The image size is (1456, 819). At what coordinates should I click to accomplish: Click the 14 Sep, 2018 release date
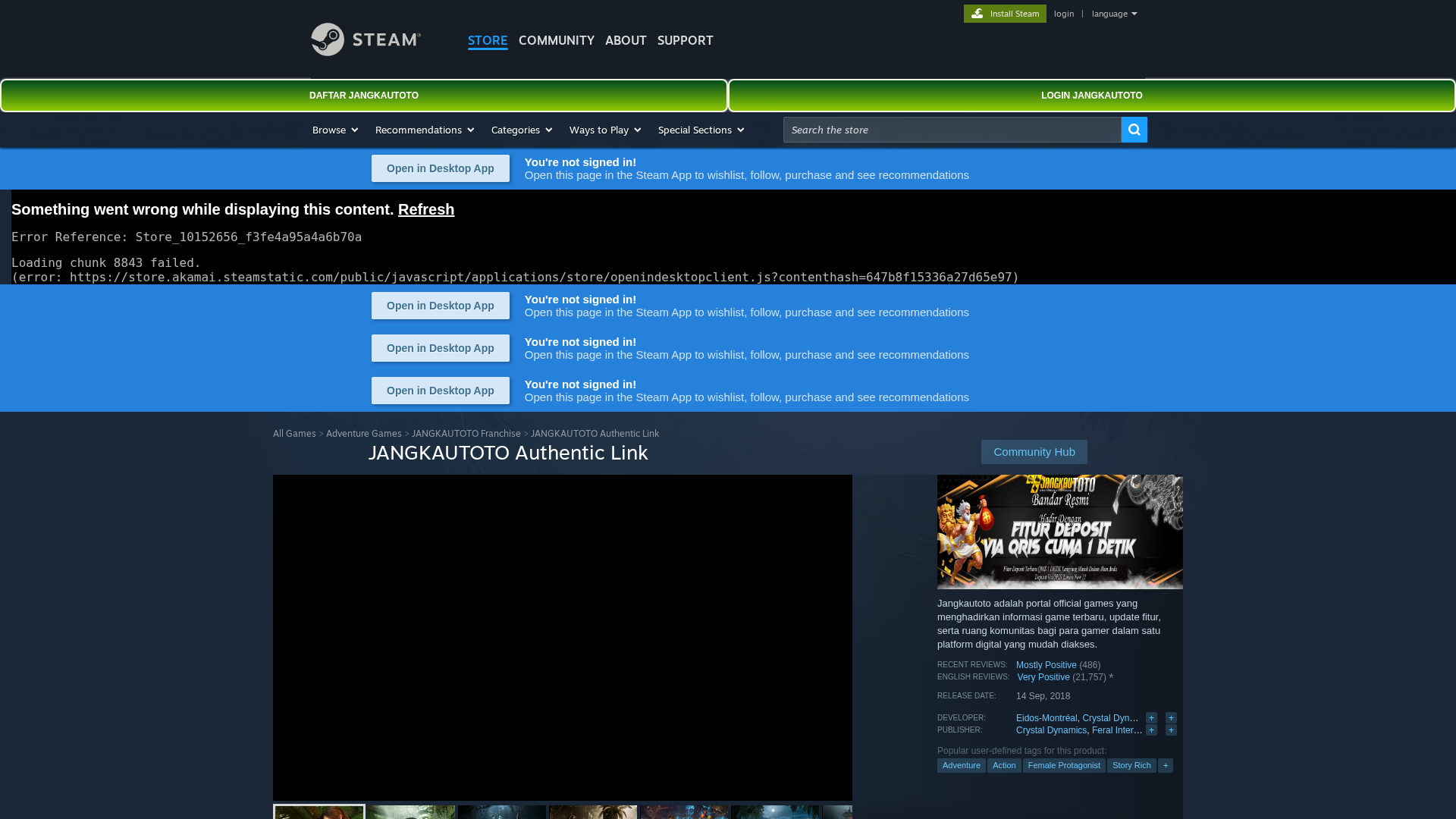pos(1043,696)
